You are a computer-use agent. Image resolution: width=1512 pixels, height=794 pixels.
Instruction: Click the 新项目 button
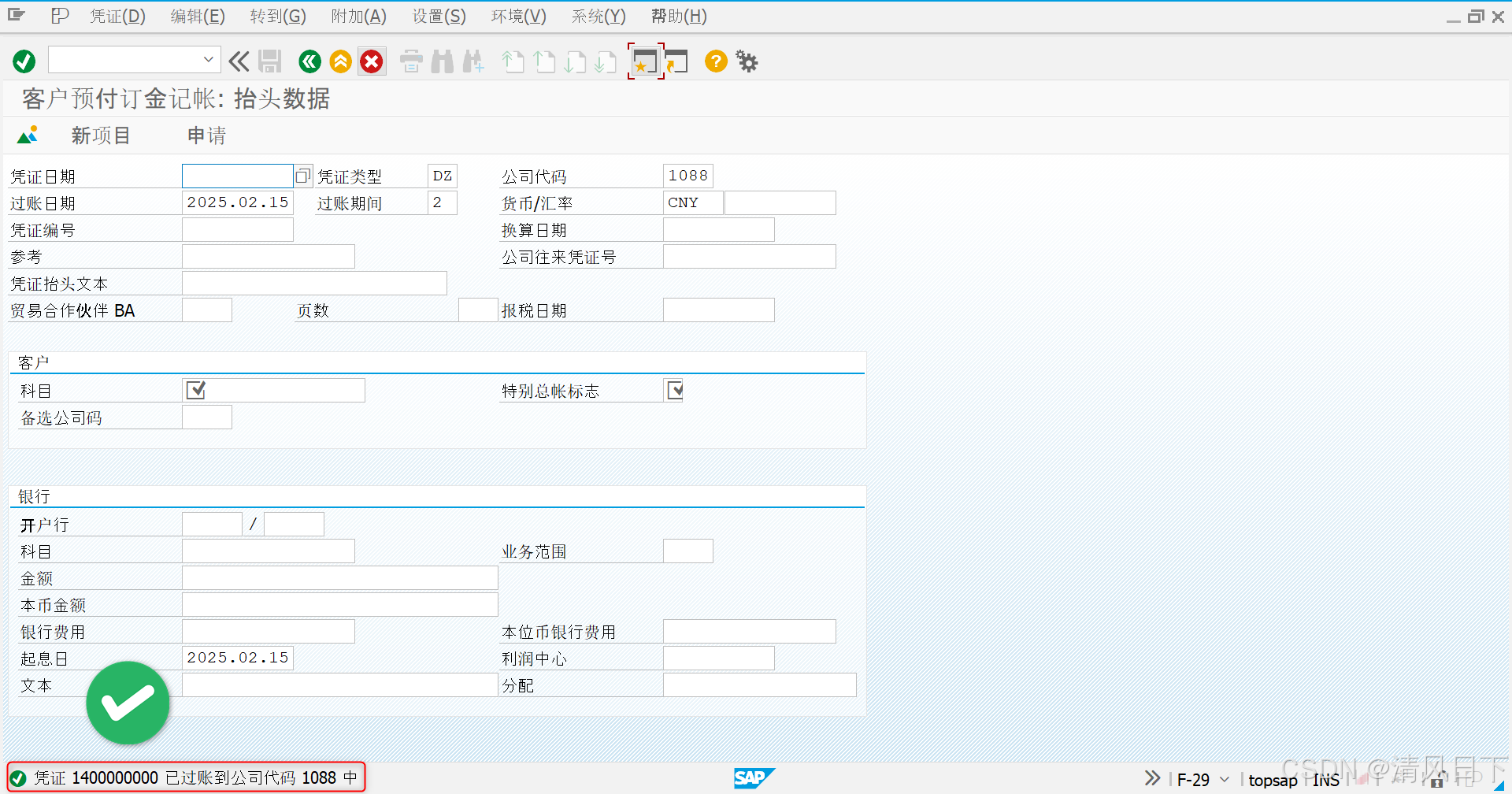100,135
